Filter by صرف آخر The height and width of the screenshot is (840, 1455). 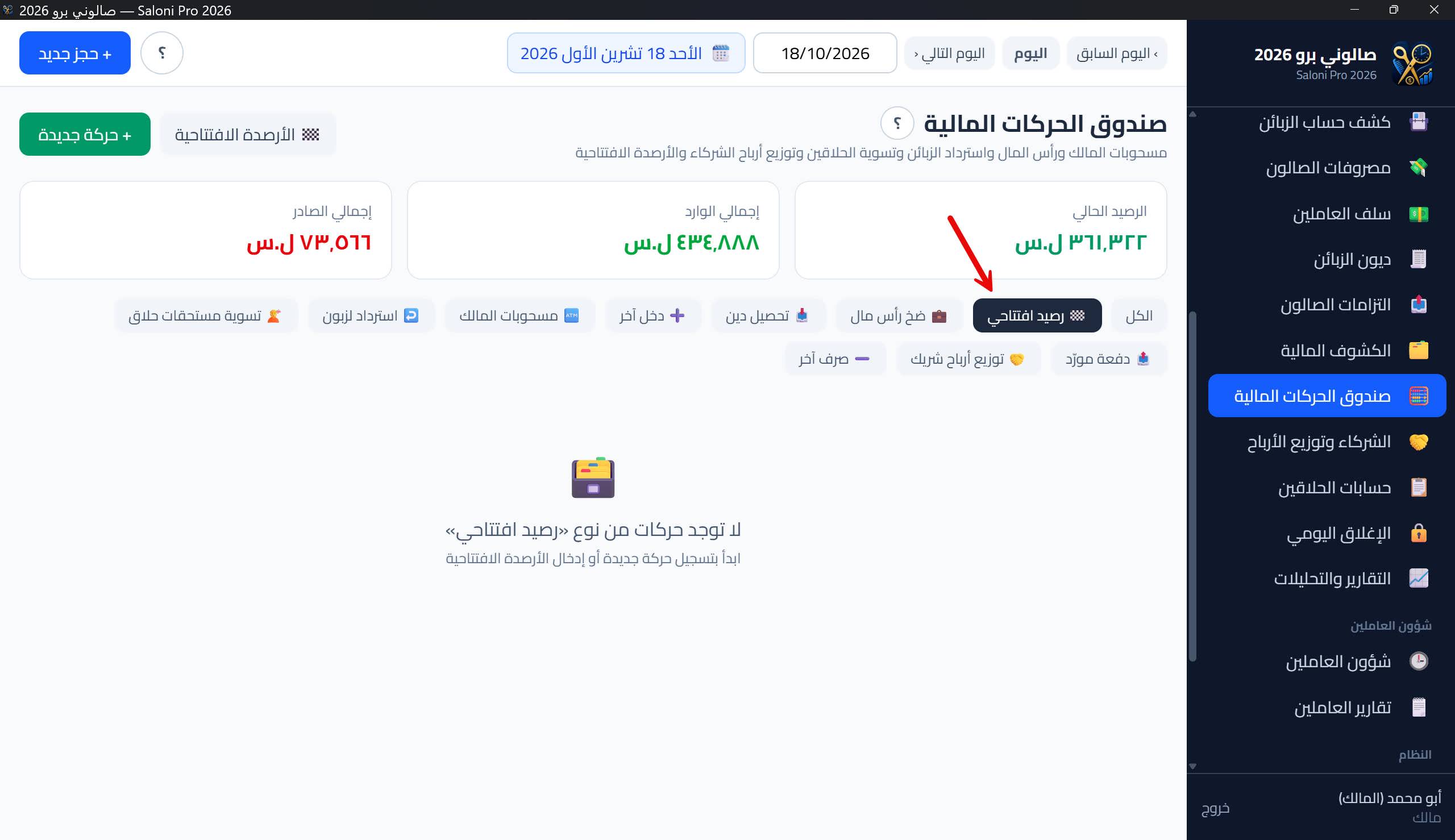click(x=835, y=359)
